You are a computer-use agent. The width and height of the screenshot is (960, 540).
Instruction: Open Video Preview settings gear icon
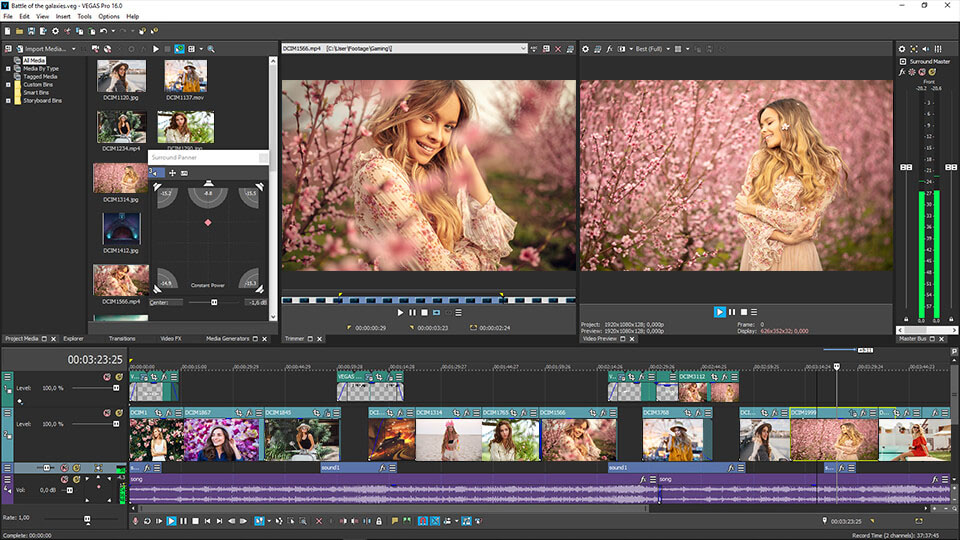pyautogui.click(x=586, y=48)
